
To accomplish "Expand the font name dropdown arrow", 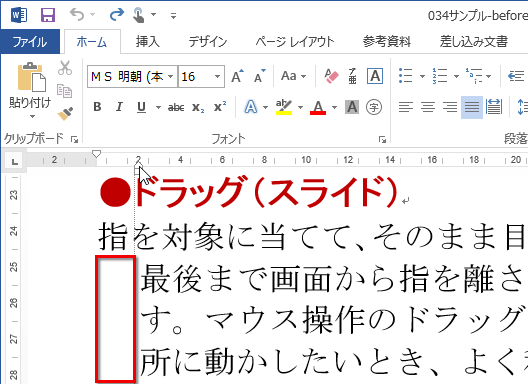I will click(171, 77).
